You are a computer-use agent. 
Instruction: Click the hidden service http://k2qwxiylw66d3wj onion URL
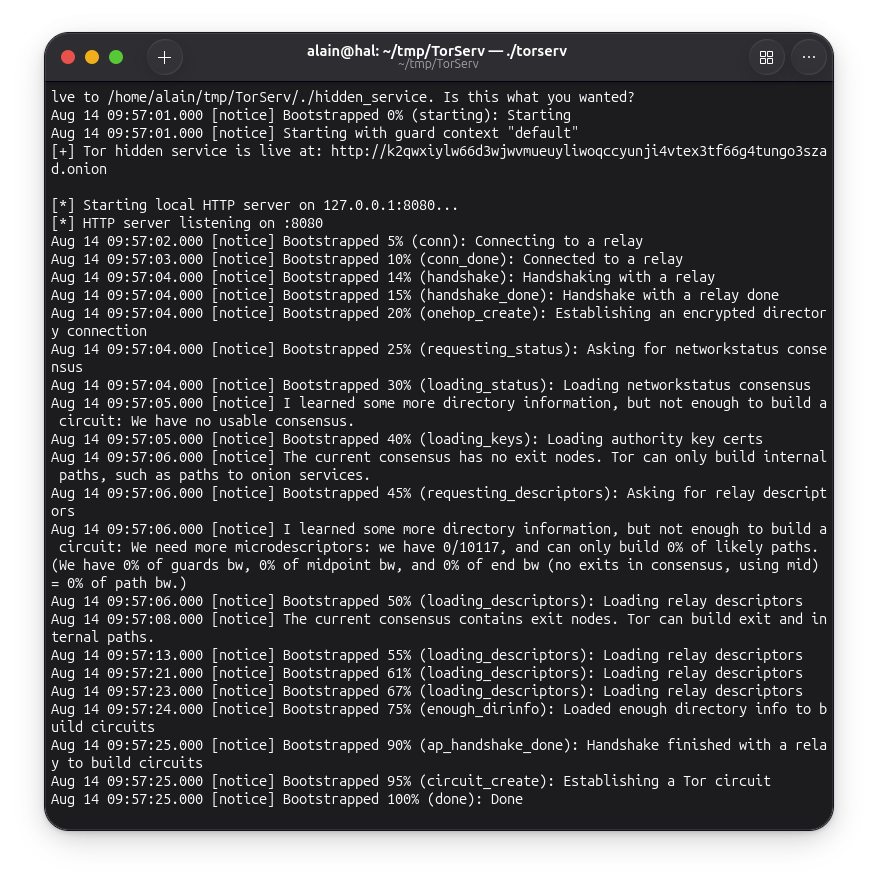(x=578, y=152)
